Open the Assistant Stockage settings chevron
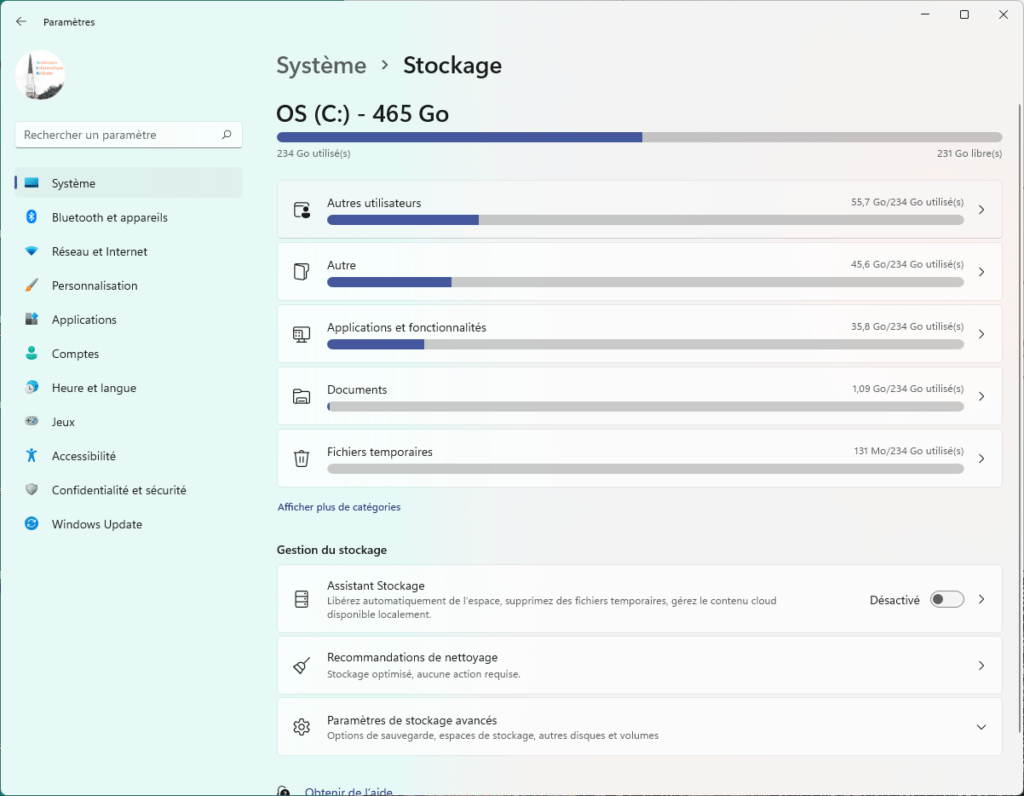 click(x=982, y=599)
